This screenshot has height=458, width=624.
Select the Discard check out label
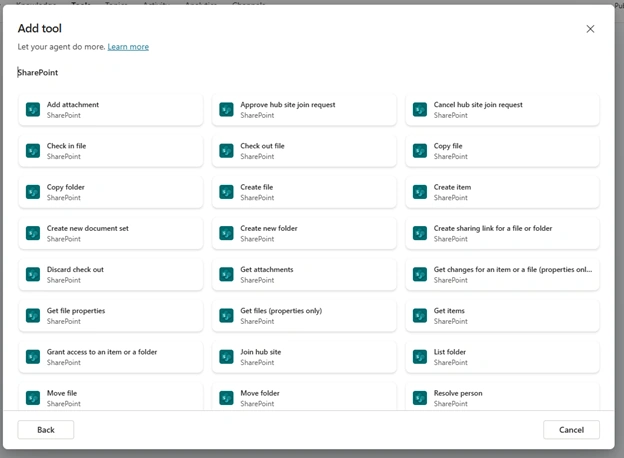tap(75, 269)
